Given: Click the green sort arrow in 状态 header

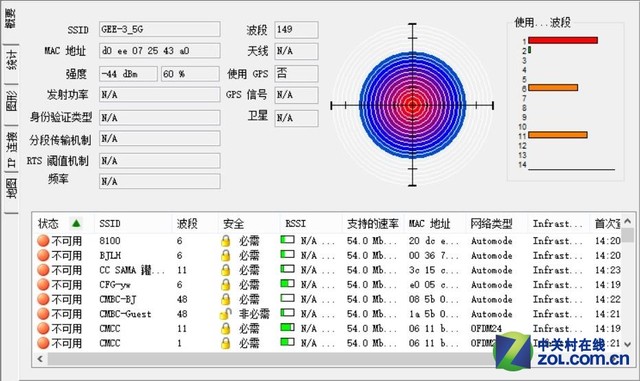Looking at the screenshot, I should point(76,223).
